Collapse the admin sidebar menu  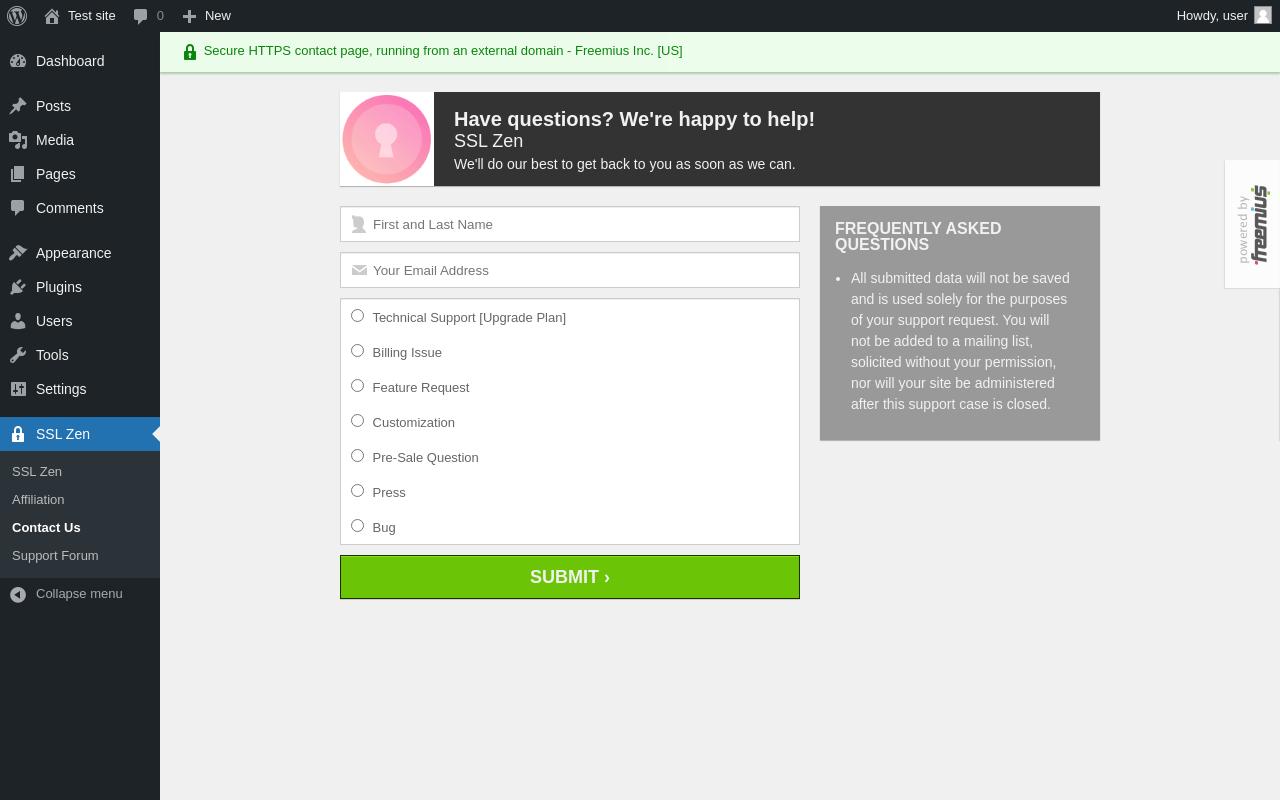tap(80, 594)
